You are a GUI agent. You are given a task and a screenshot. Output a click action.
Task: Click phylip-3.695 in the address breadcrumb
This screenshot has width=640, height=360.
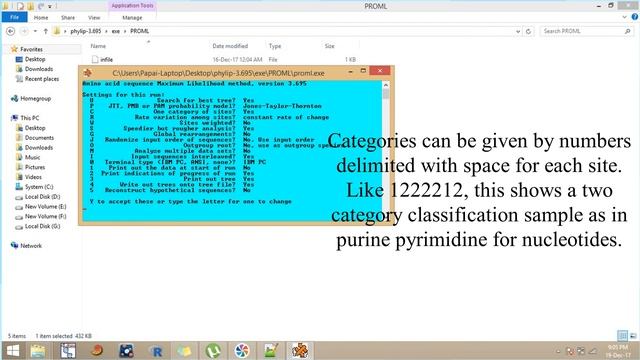85,31
